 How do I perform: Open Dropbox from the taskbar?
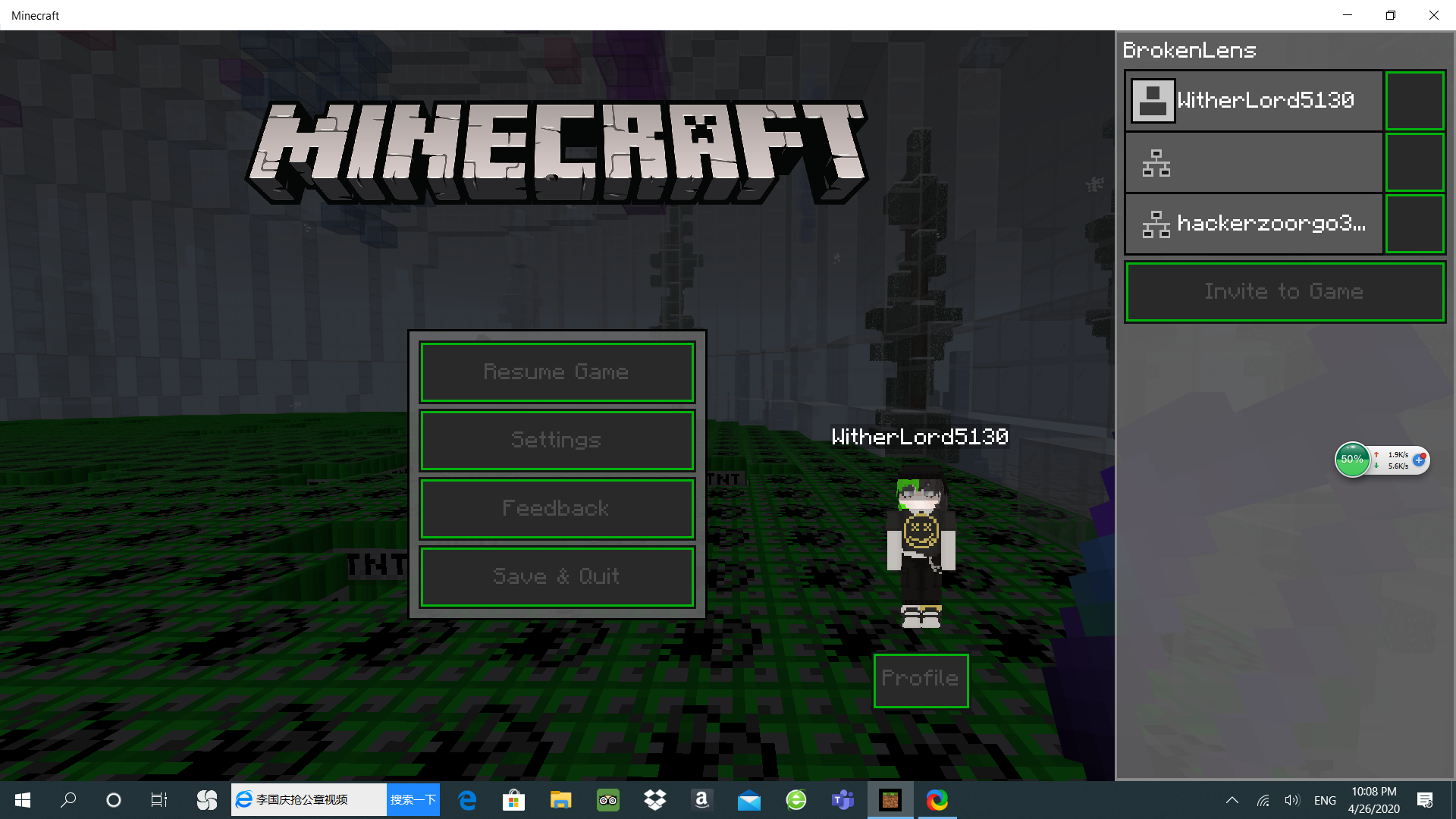click(655, 800)
